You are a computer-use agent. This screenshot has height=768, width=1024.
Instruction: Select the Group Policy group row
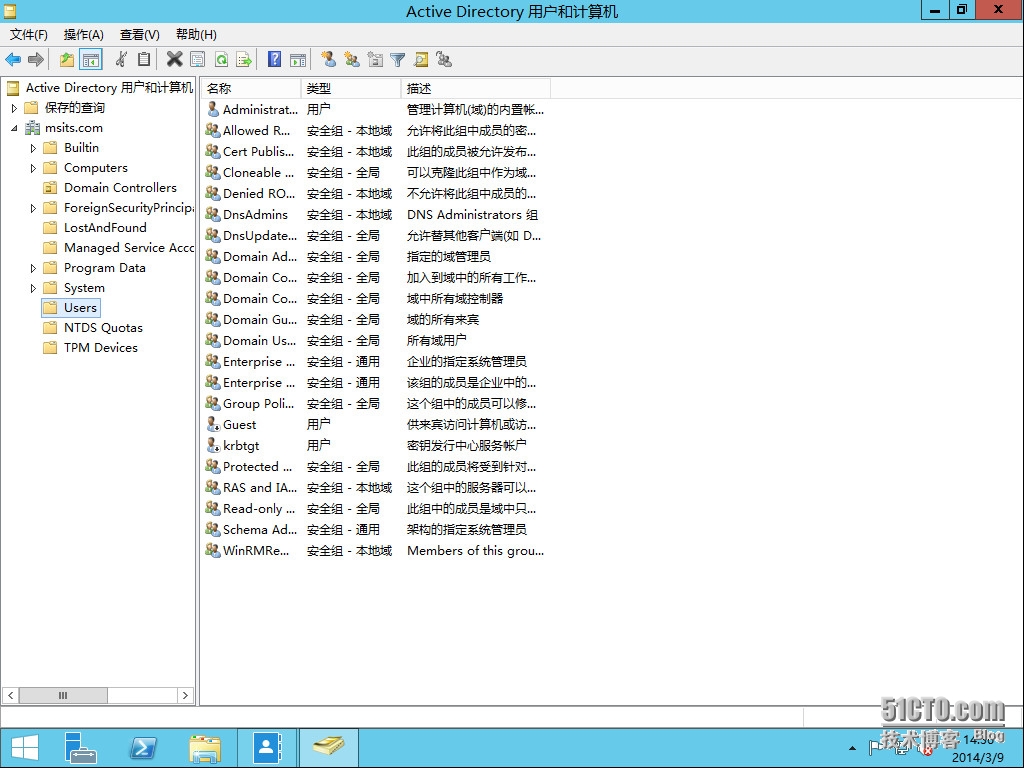pos(375,404)
